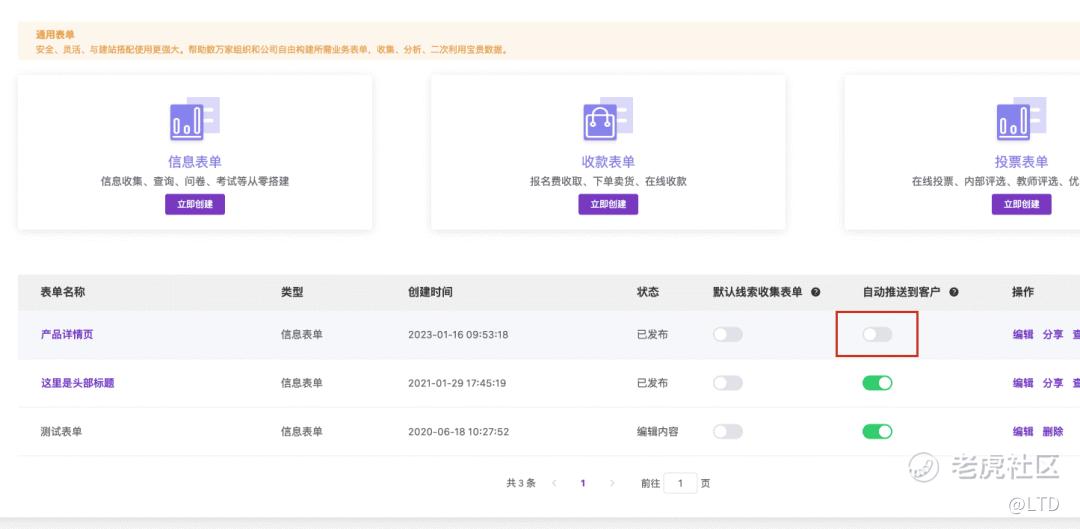Click help icon next to 自动推送到客户
This screenshot has width=1080, height=529.
[954, 292]
